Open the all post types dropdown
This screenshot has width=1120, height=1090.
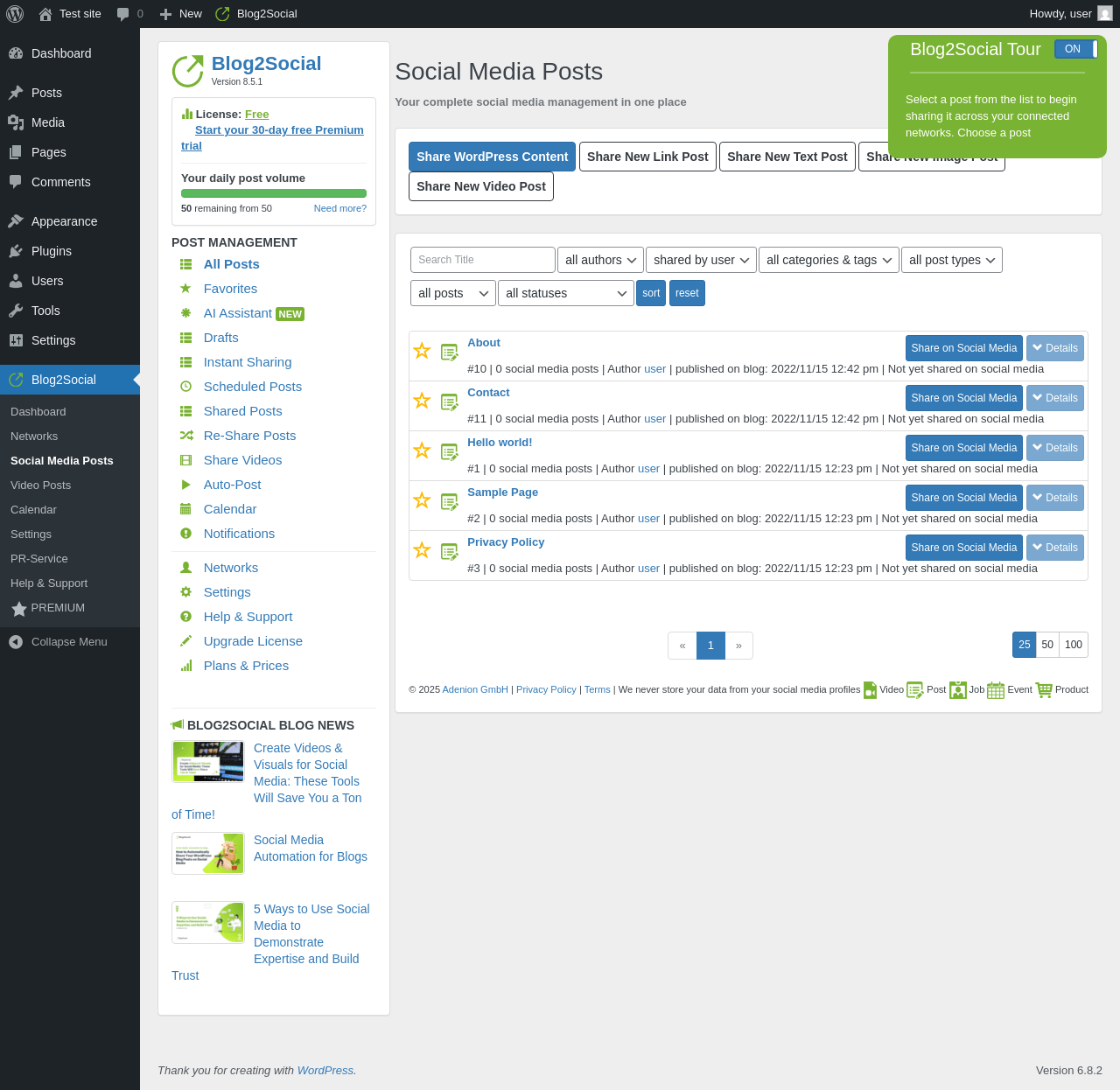coord(952,260)
